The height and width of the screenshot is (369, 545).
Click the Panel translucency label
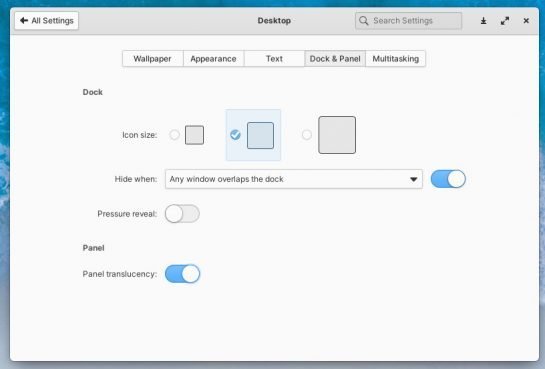120,274
